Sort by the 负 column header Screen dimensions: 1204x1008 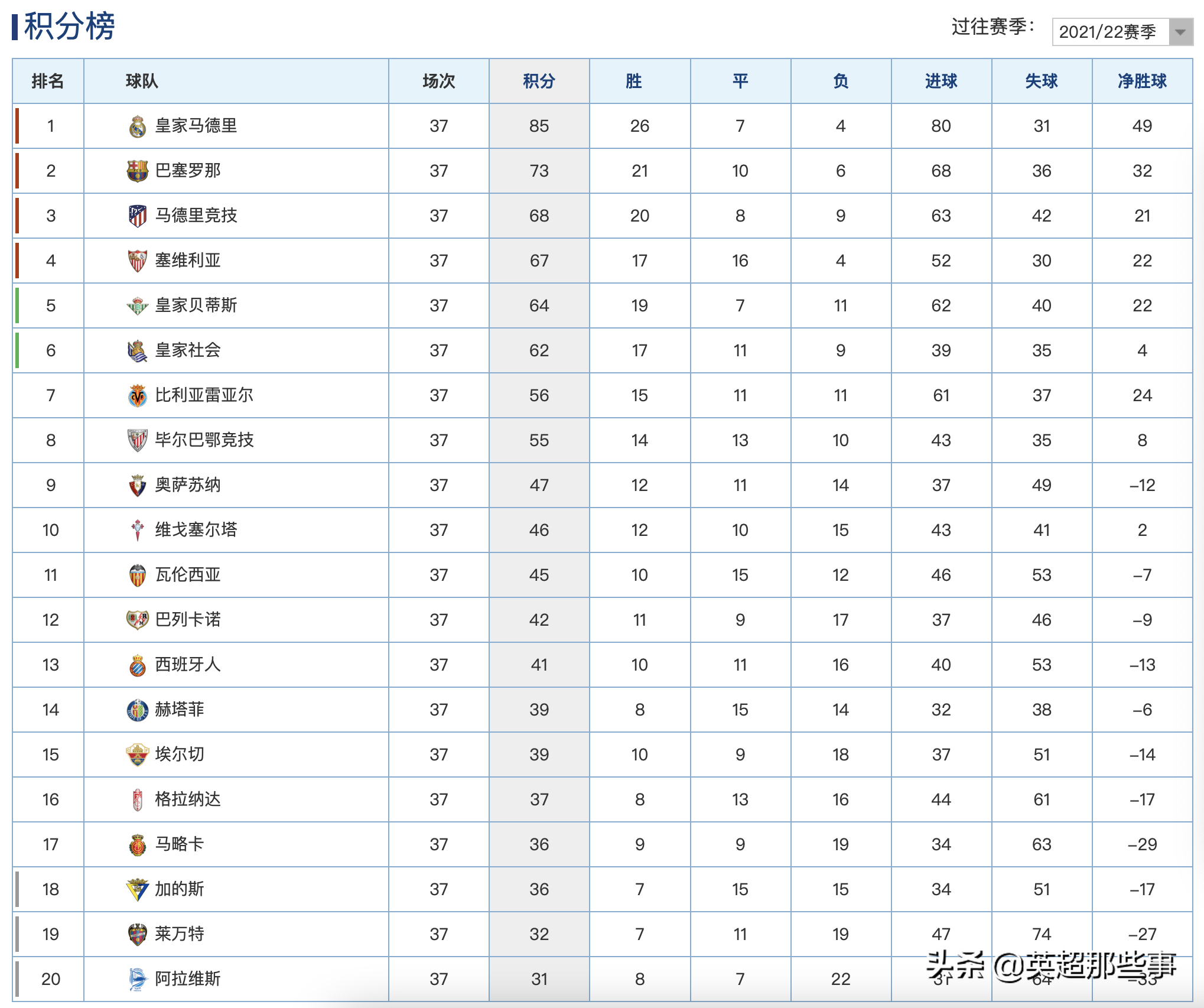click(x=841, y=81)
